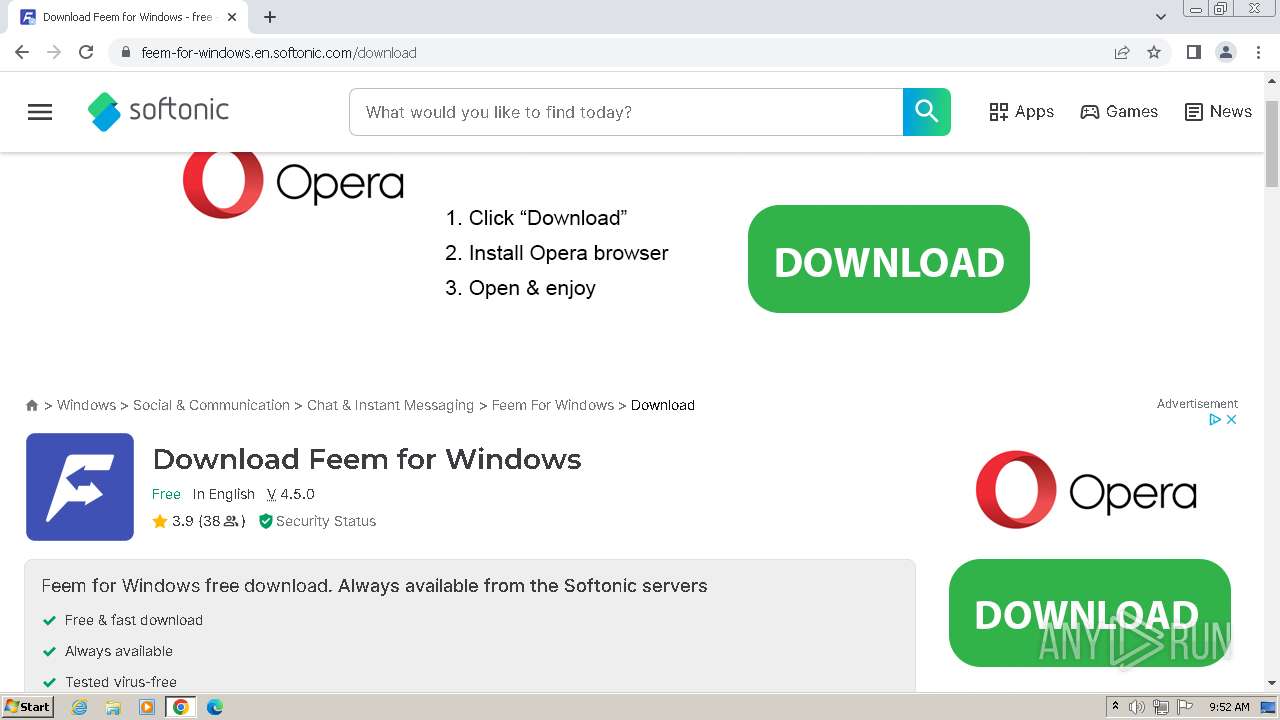Go back in browser history
Viewport: 1280px width, 720px height.
pos(22,52)
